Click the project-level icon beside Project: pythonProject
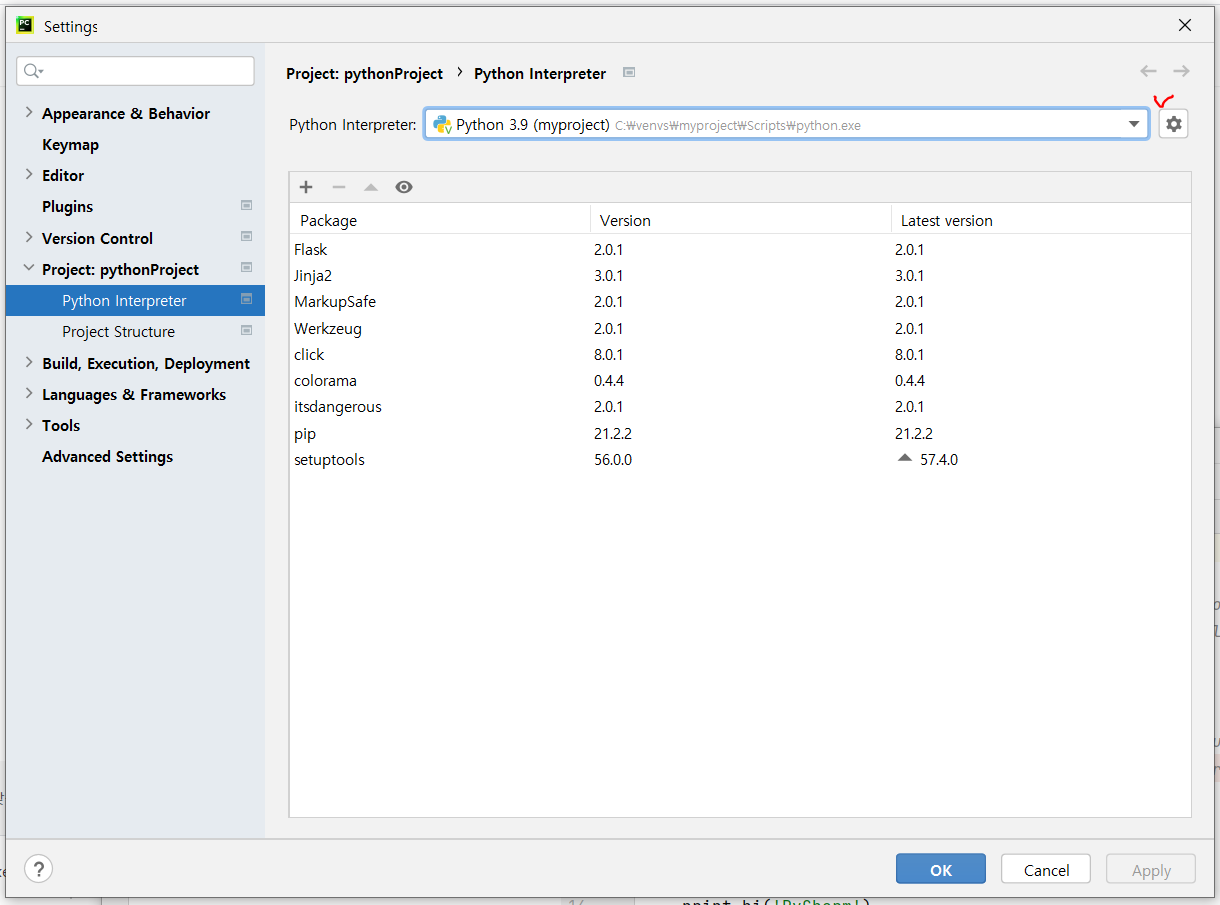Image resolution: width=1220 pixels, height=905 pixels. point(246,268)
